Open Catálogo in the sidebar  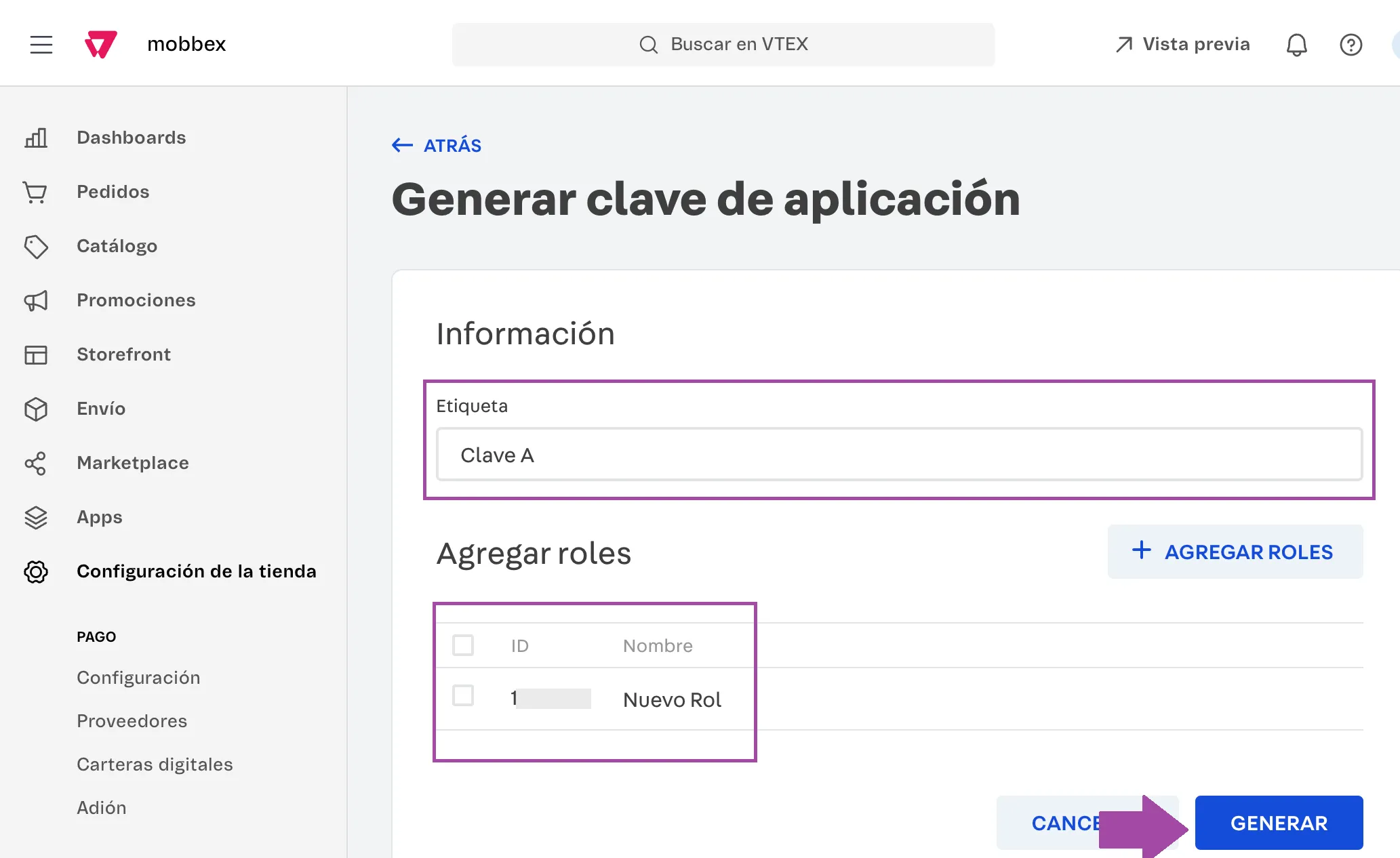[x=117, y=246]
